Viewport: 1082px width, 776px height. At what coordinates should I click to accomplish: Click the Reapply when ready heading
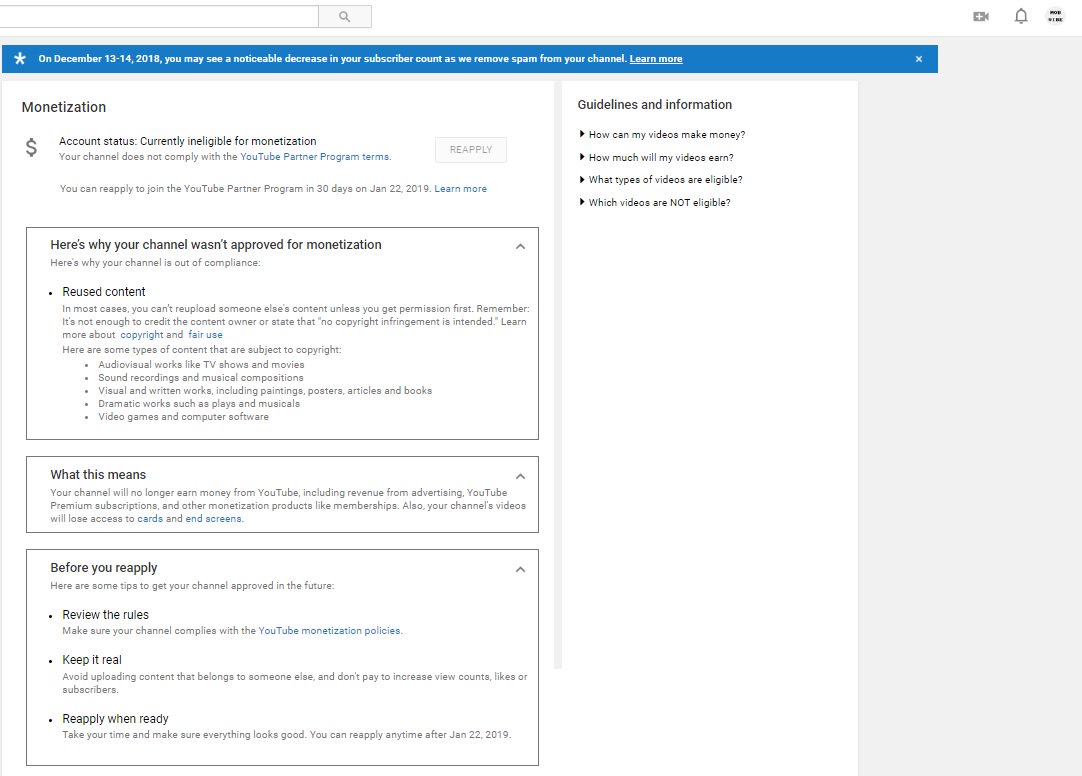pos(115,719)
